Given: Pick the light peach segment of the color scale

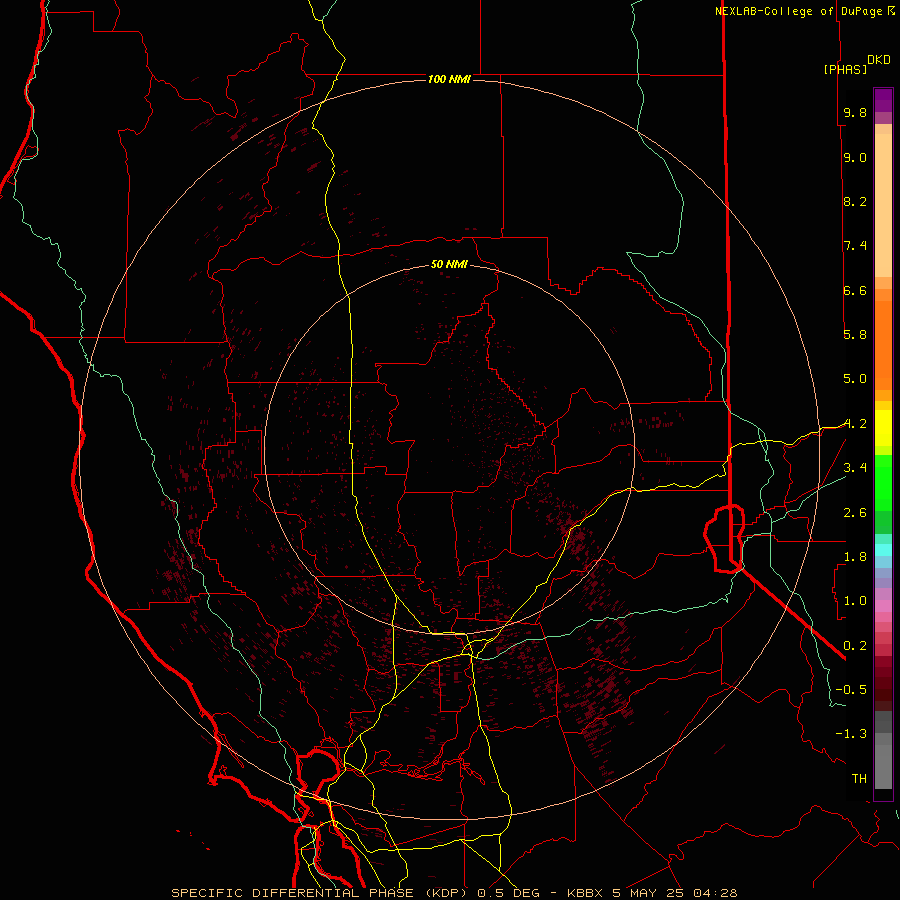Looking at the screenshot, I should [883, 205].
